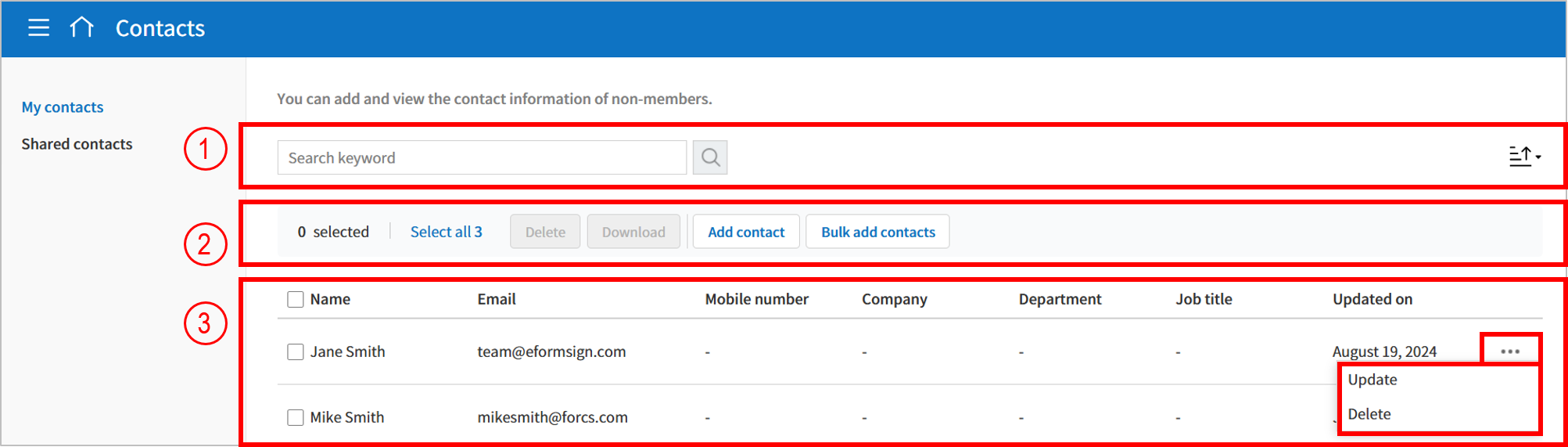Switch to Shared contacts

coord(77,144)
